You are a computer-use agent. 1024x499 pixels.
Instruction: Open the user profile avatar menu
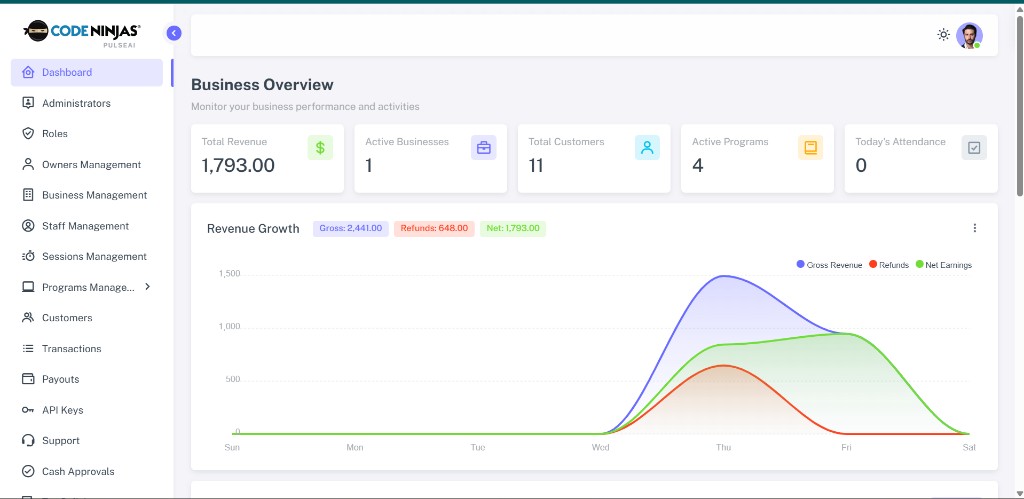969,35
